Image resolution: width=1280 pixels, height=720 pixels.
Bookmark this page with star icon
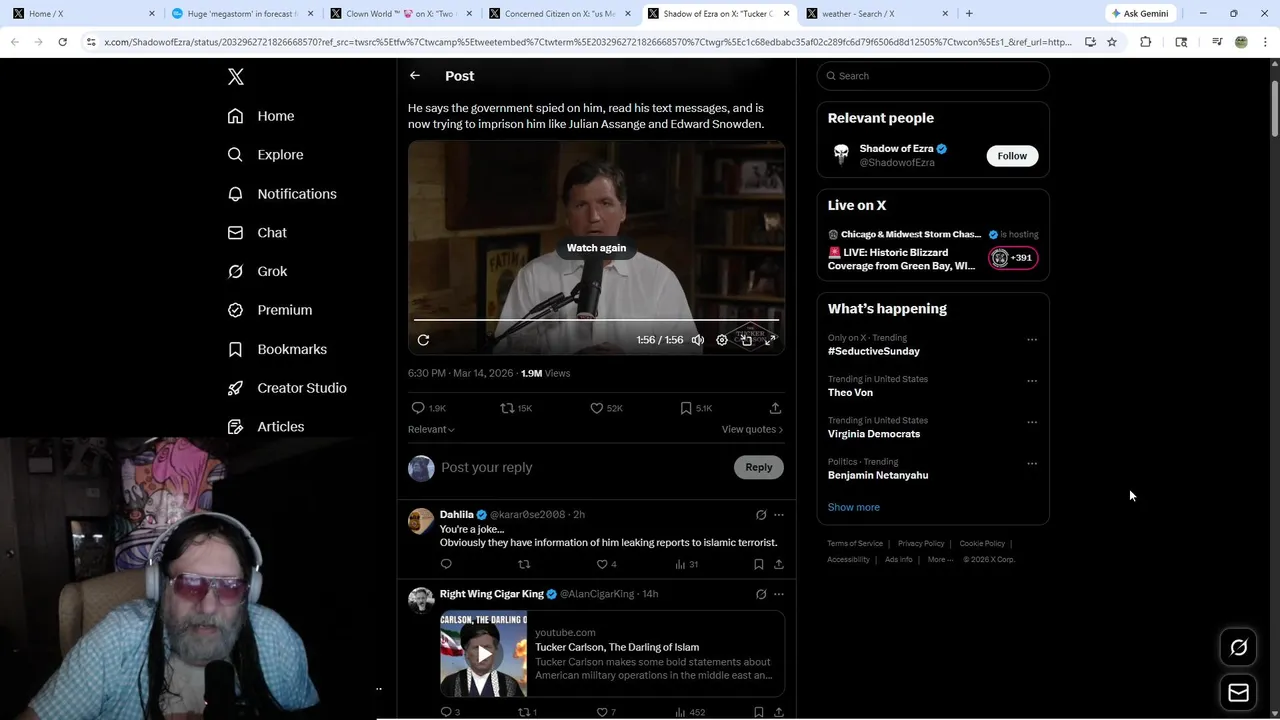(x=1112, y=42)
